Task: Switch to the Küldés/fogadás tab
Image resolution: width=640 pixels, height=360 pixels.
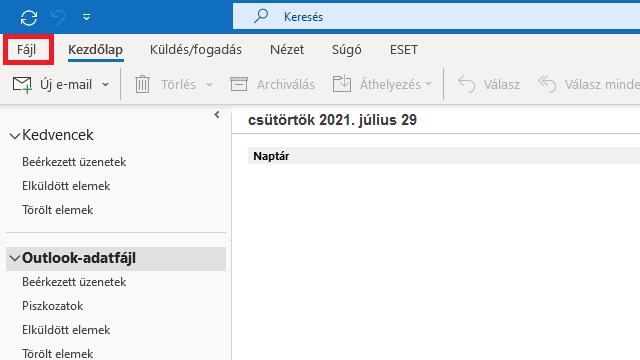Action: (x=196, y=50)
